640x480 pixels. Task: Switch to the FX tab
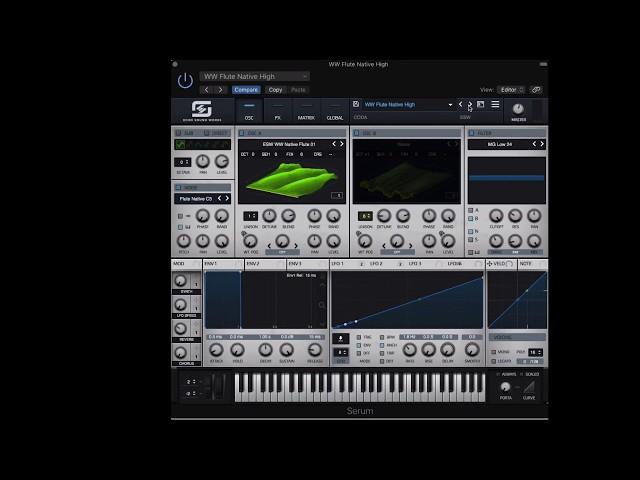coord(277,111)
